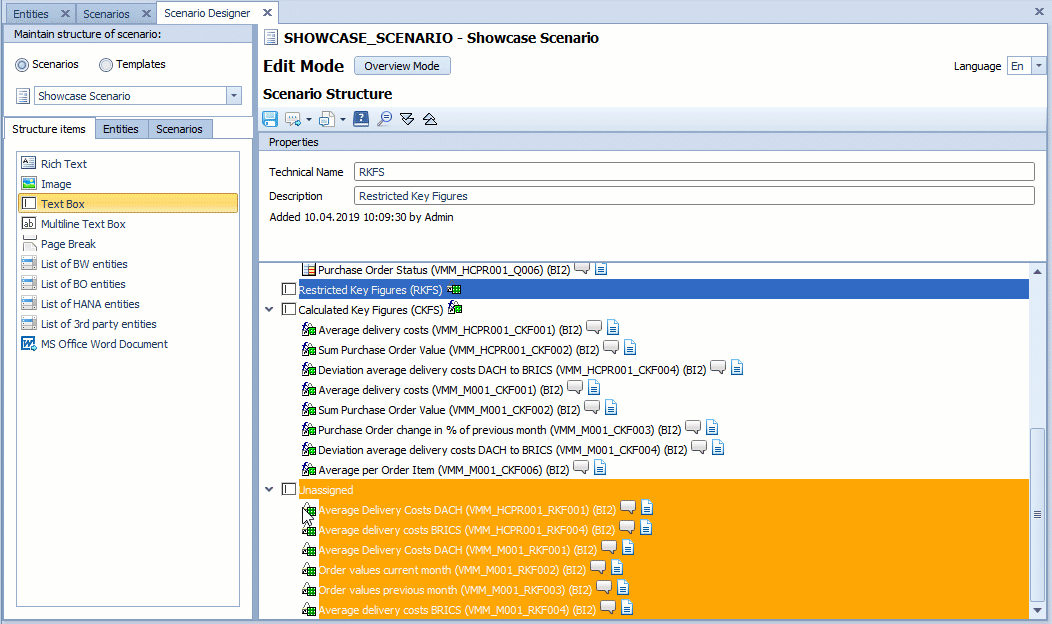Click the collapse all arrows icon
The height and width of the screenshot is (624, 1052).
pos(429,118)
